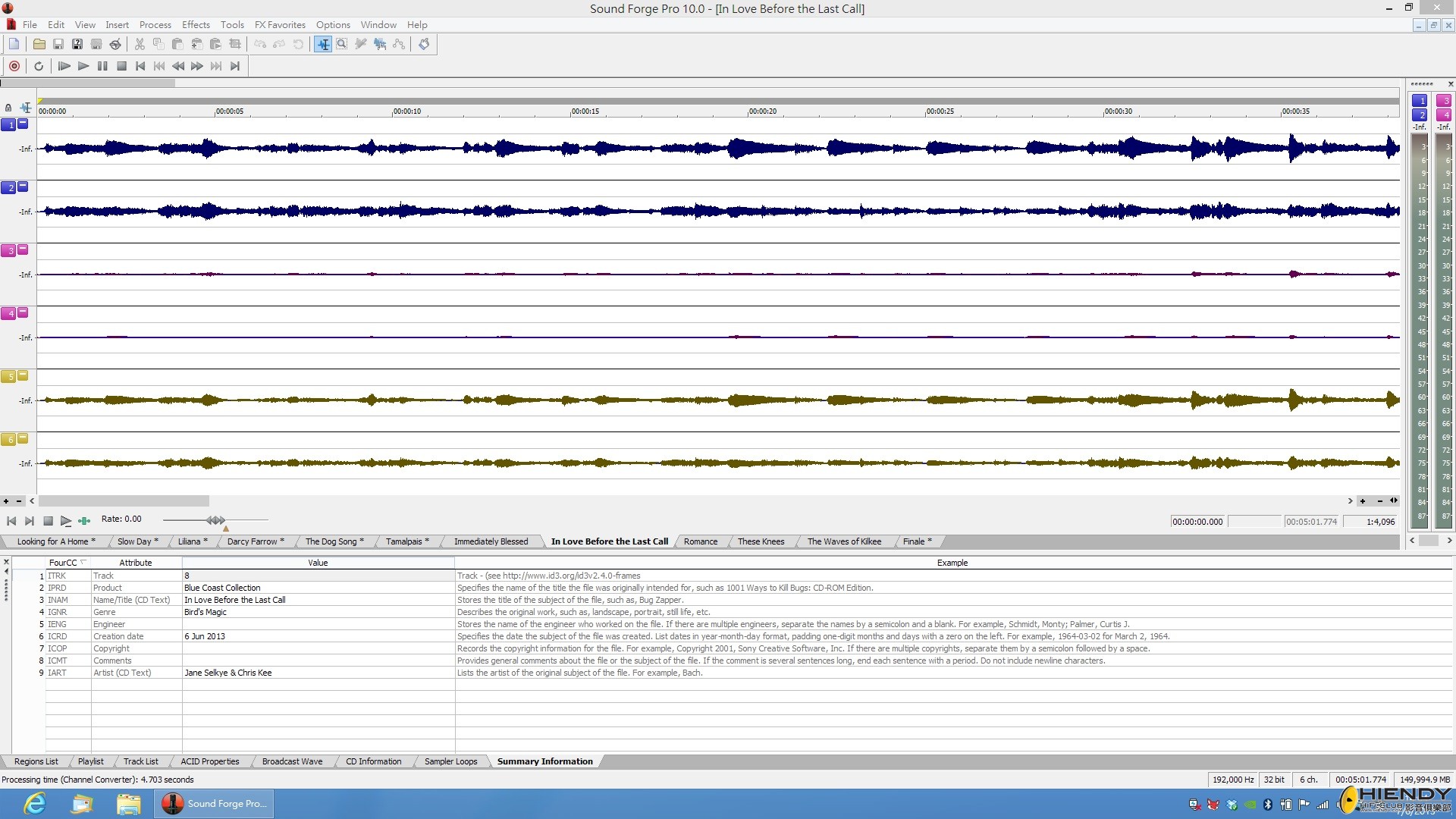Click the Open file folder icon
Viewport: 1456px width, 819px height.
click(39, 44)
